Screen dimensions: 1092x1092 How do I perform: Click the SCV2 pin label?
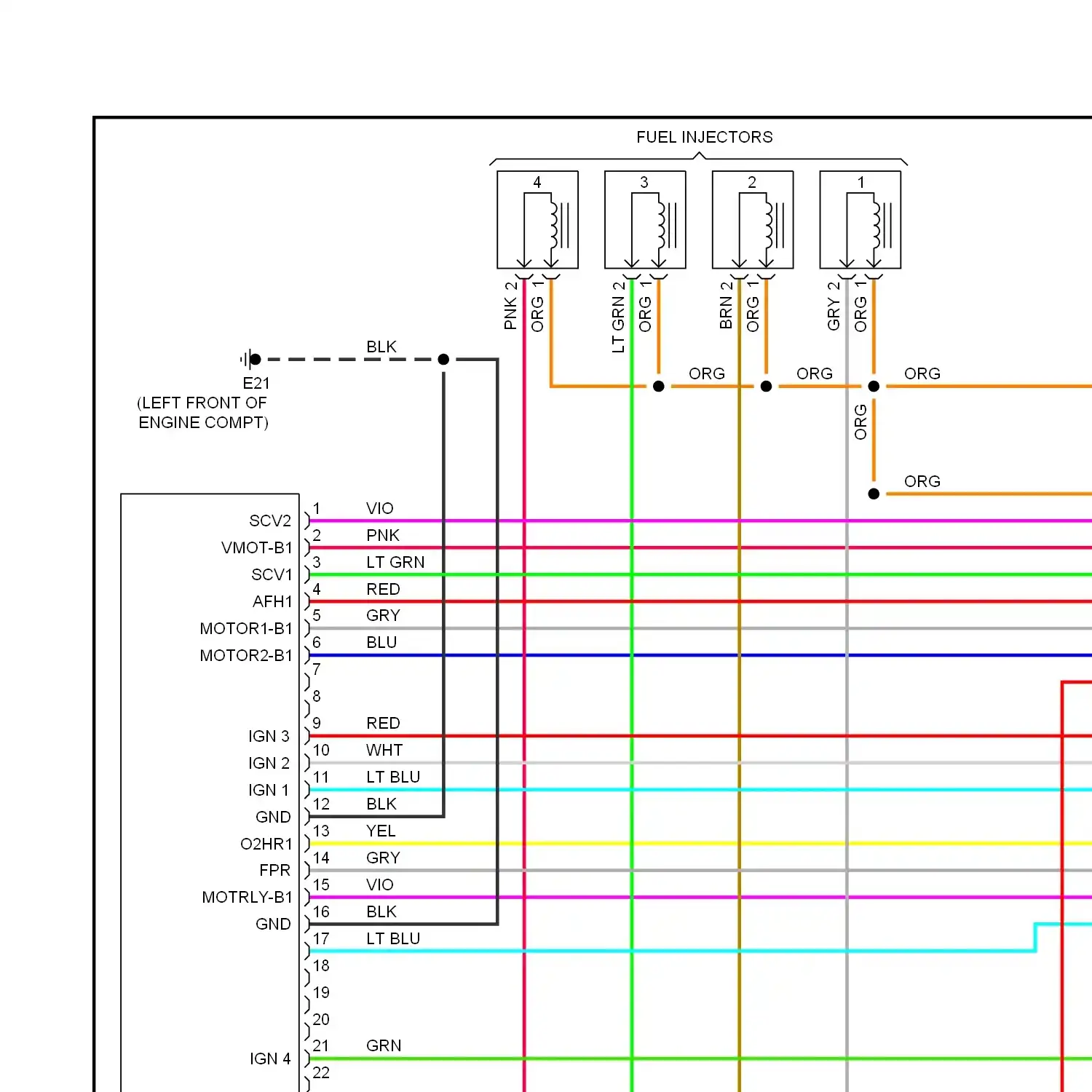click(x=270, y=521)
